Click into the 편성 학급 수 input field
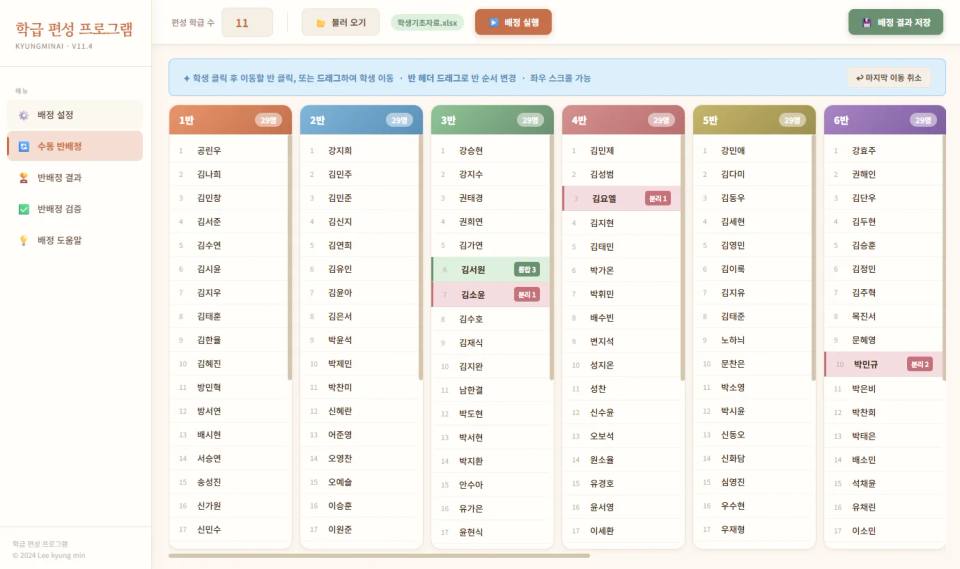The height and width of the screenshot is (569, 960). pyautogui.click(x=247, y=23)
